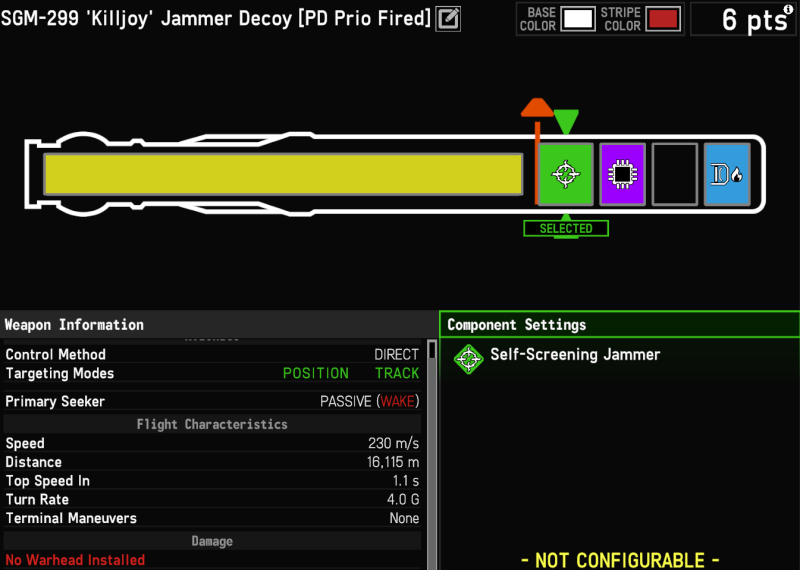Click the 'POSITION' targeting mode text
Viewport: 800px width, 570px height.
[316, 374]
